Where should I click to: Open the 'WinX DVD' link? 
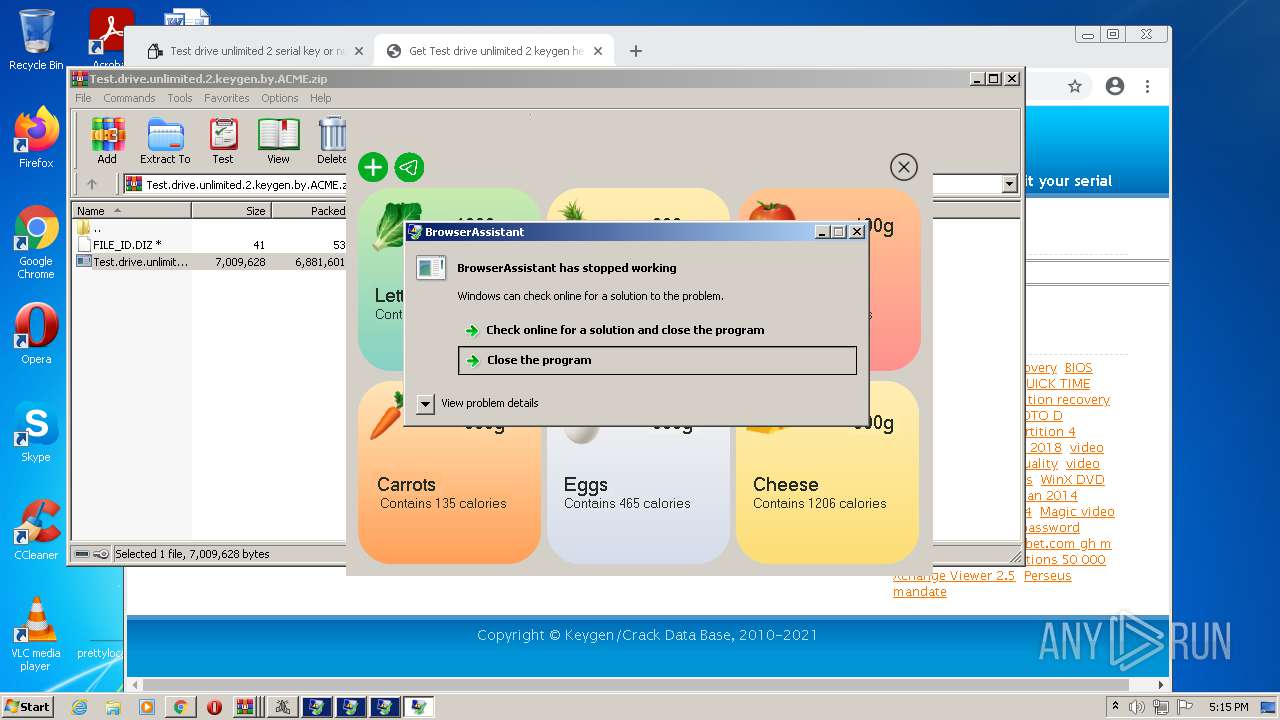pos(1072,480)
